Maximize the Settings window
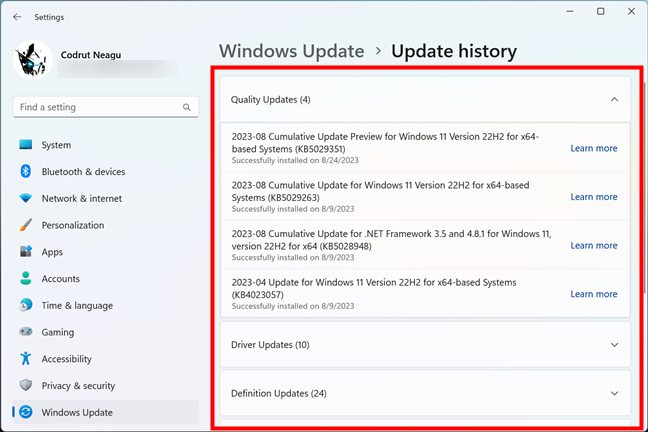648x432 pixels. [600, 12]
